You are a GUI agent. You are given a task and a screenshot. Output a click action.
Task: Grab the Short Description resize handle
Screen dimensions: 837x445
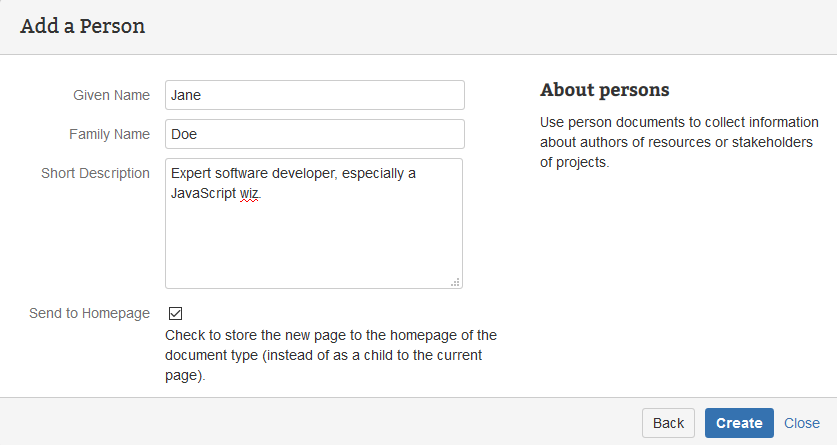[456, 283]
